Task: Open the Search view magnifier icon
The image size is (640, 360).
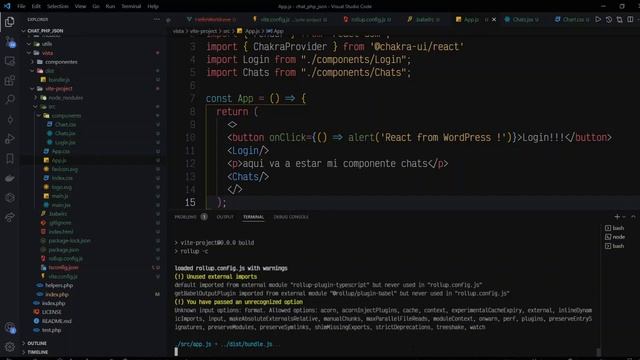Action: [9, 100]
